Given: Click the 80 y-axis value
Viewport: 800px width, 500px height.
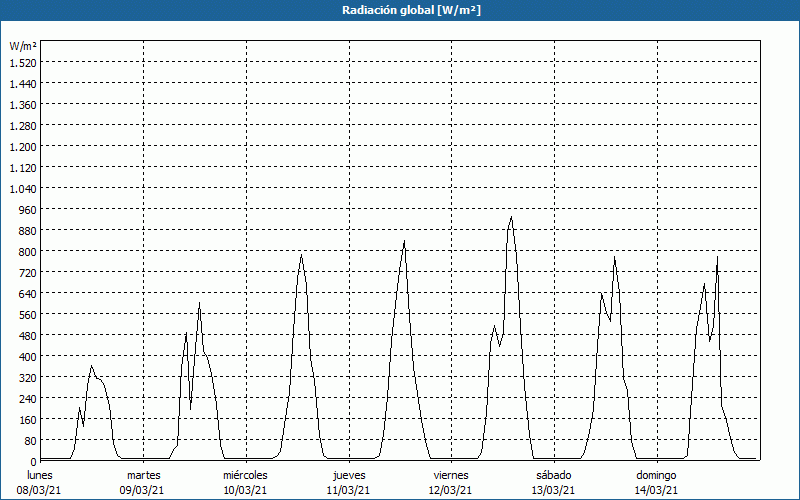Looking at the screenshot, I should pyautogui.click(x=31, y=441).
